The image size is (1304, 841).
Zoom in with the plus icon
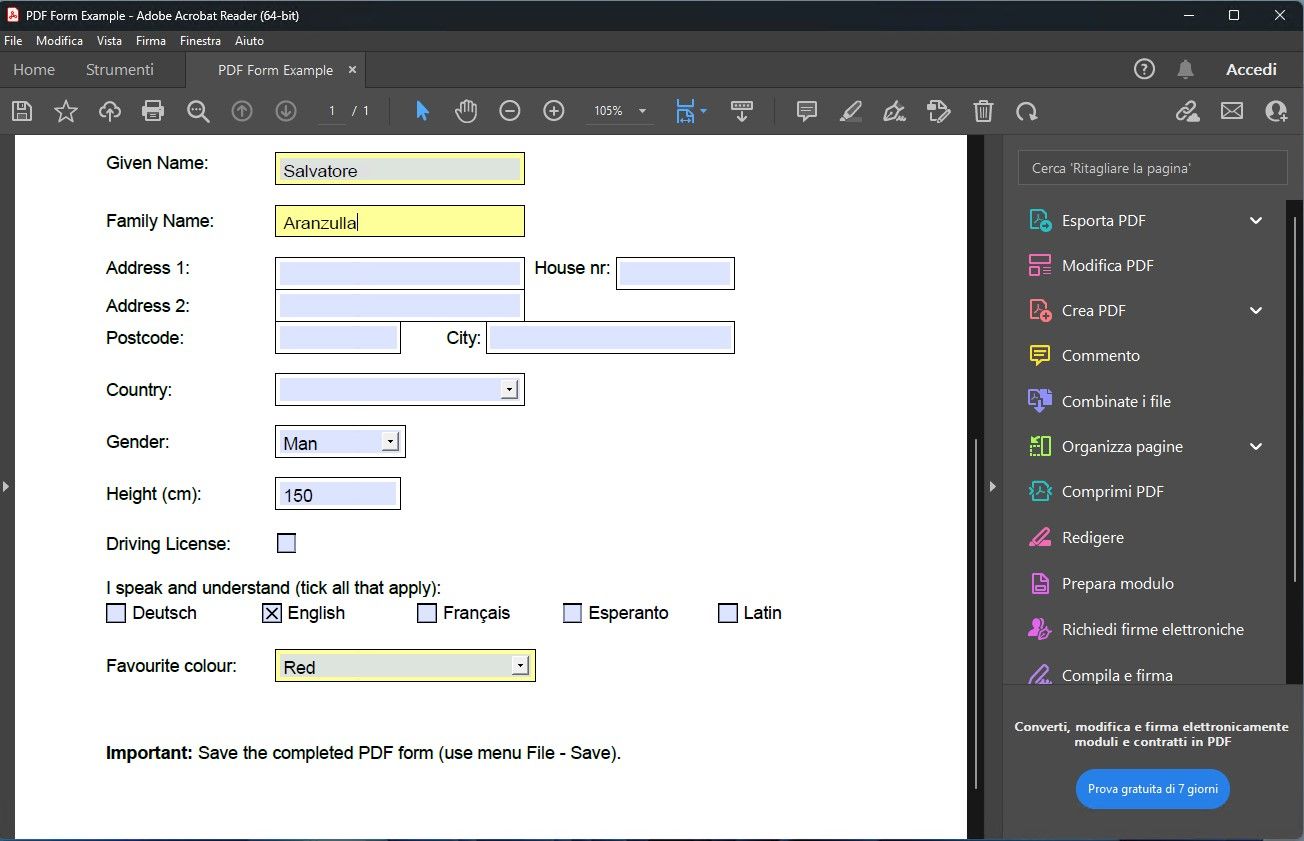coord(554,111)
